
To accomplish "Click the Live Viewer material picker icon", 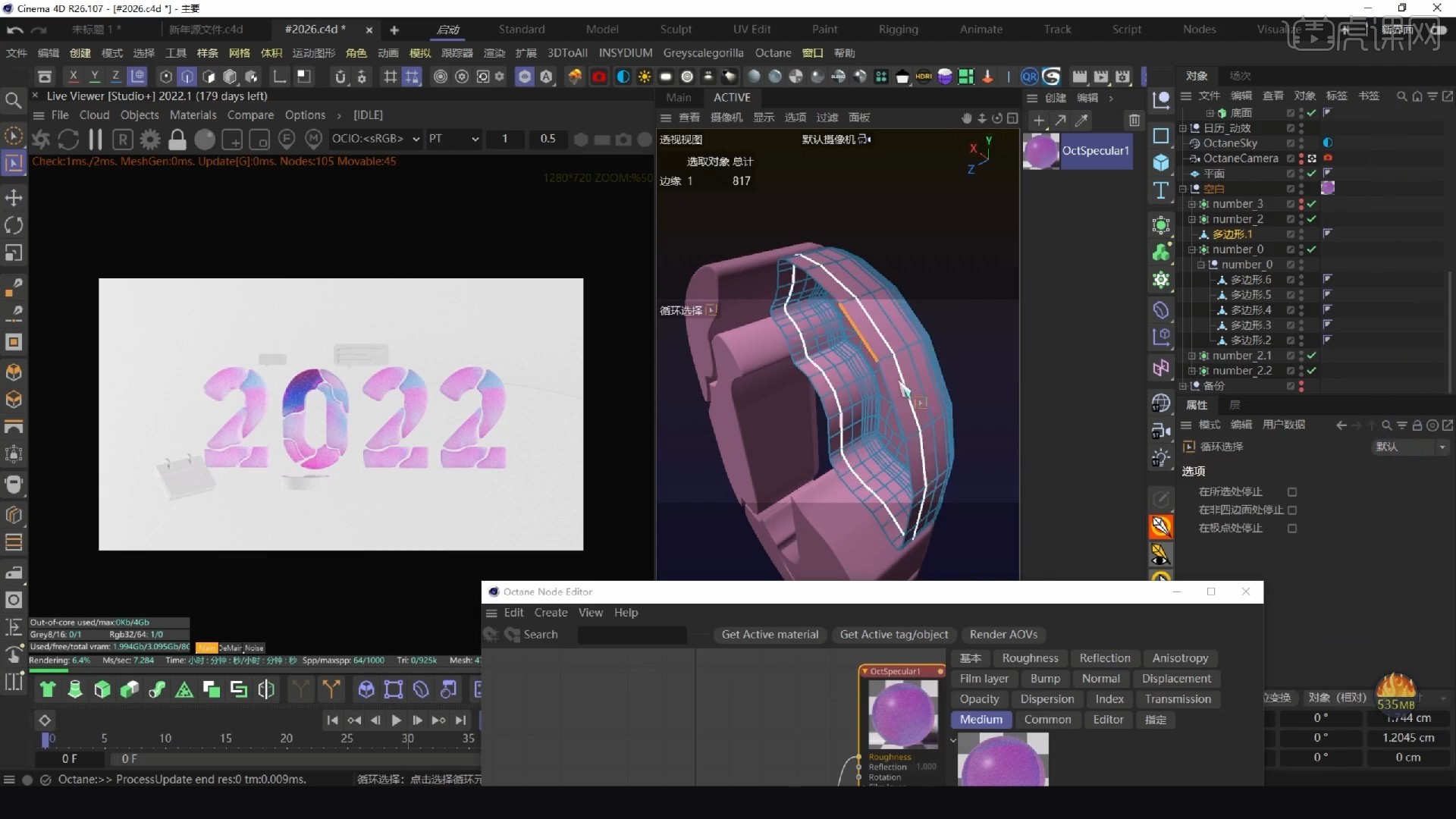I will (x=314, y=140).
